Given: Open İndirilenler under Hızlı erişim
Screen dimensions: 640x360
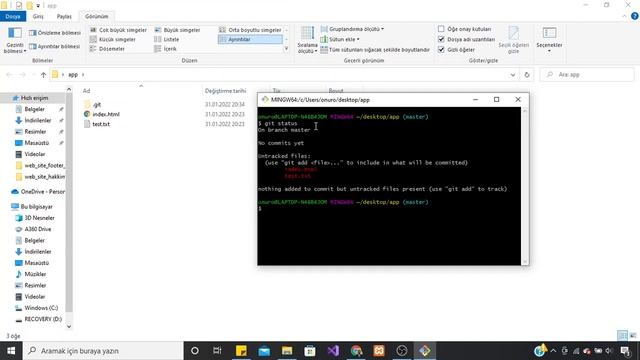Looking at the screenshot, I should pyautogui.click(x=38, y=120).
